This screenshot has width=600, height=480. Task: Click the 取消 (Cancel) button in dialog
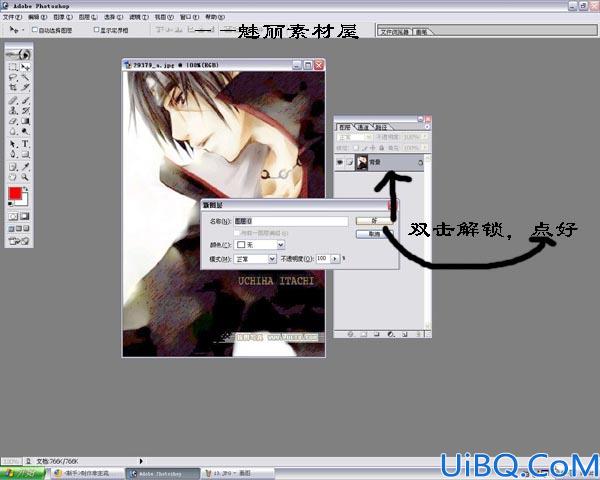(374, 234)
